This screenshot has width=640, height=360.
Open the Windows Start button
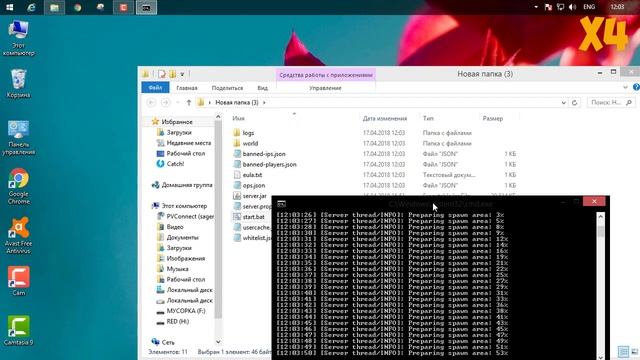pyautogui.click(x=9, y=7)
